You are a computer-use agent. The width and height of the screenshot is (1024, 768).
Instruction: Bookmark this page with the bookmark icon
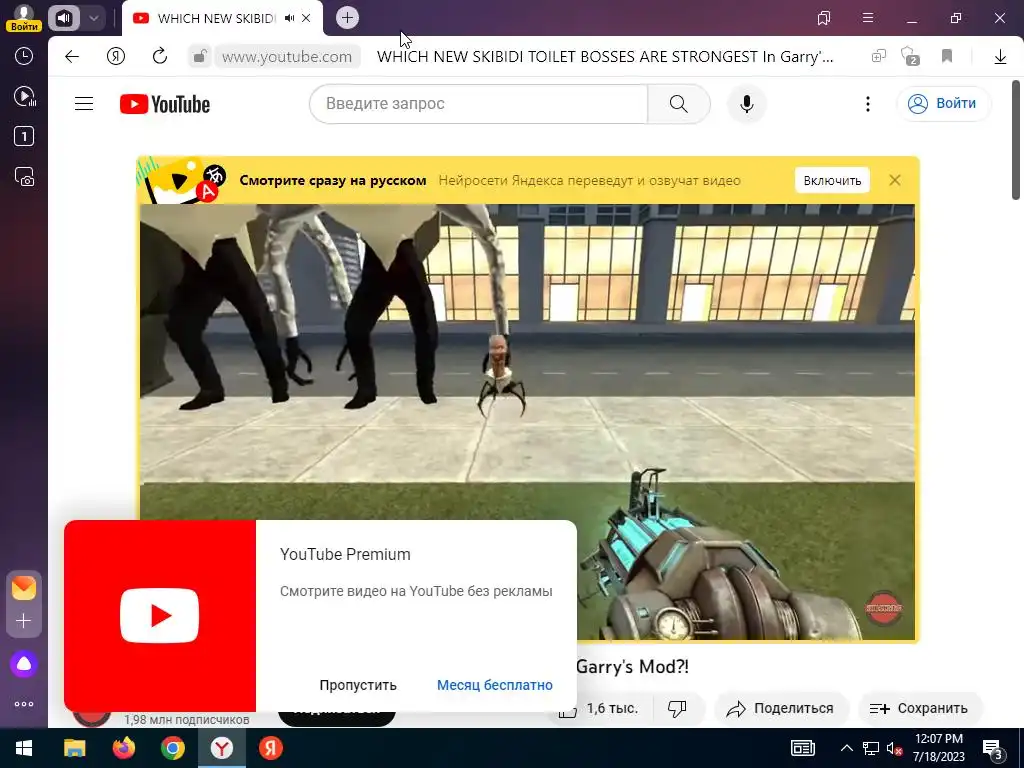coord(947,56)
